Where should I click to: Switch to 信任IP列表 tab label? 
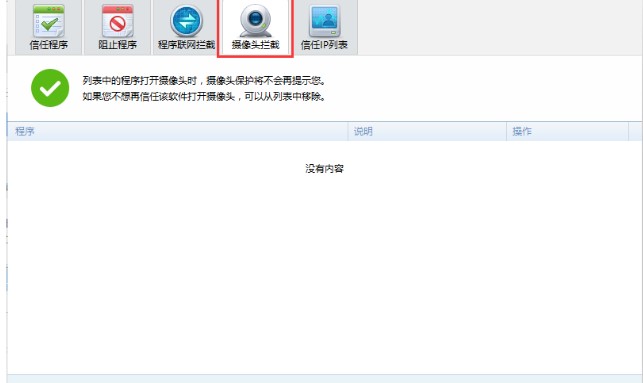click(x=324, y=45)
